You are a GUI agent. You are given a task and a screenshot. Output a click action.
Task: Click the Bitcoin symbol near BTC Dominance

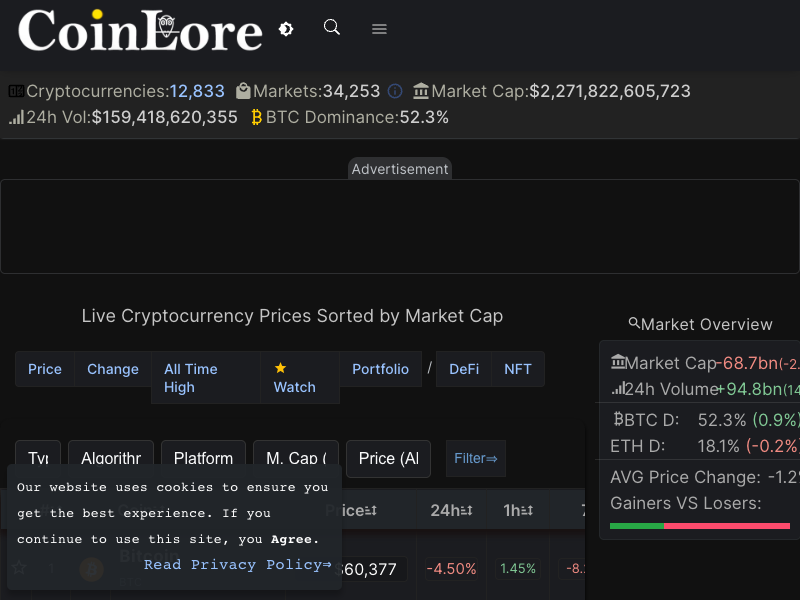point(257,117)
